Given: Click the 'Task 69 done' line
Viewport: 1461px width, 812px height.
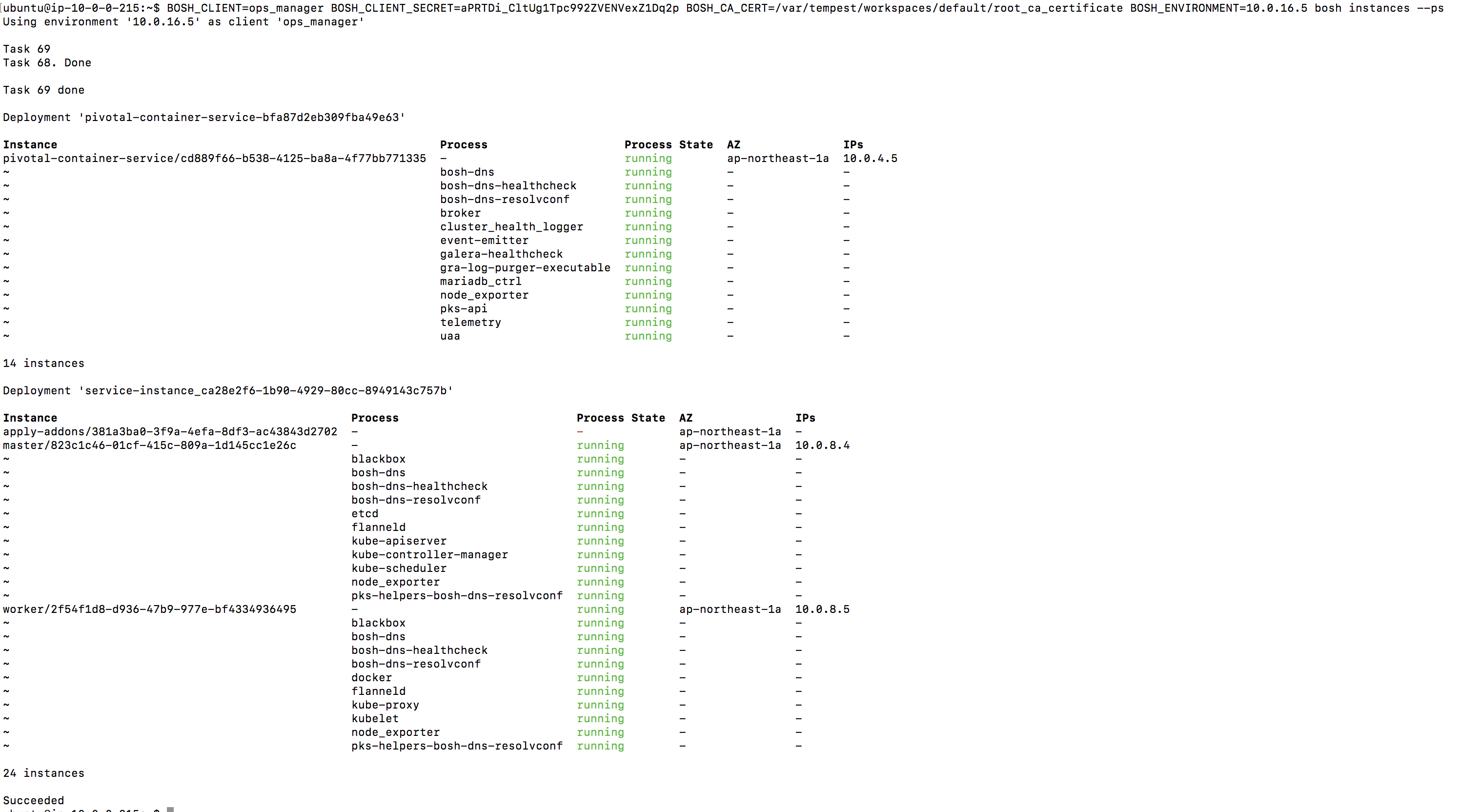Looking at the screenshot, I should (43, 90).
